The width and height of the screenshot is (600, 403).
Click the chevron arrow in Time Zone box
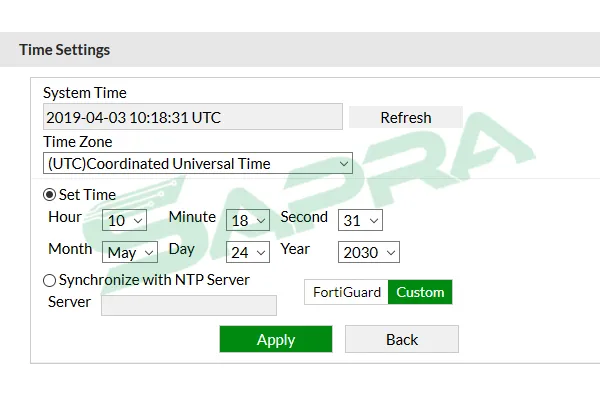(x=344, y=164)
